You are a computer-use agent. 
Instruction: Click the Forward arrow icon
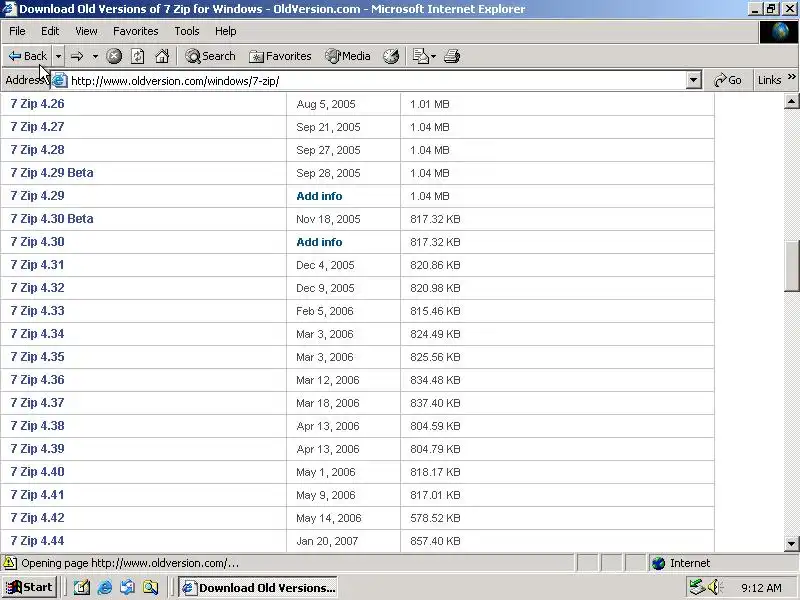coord(77,56)
